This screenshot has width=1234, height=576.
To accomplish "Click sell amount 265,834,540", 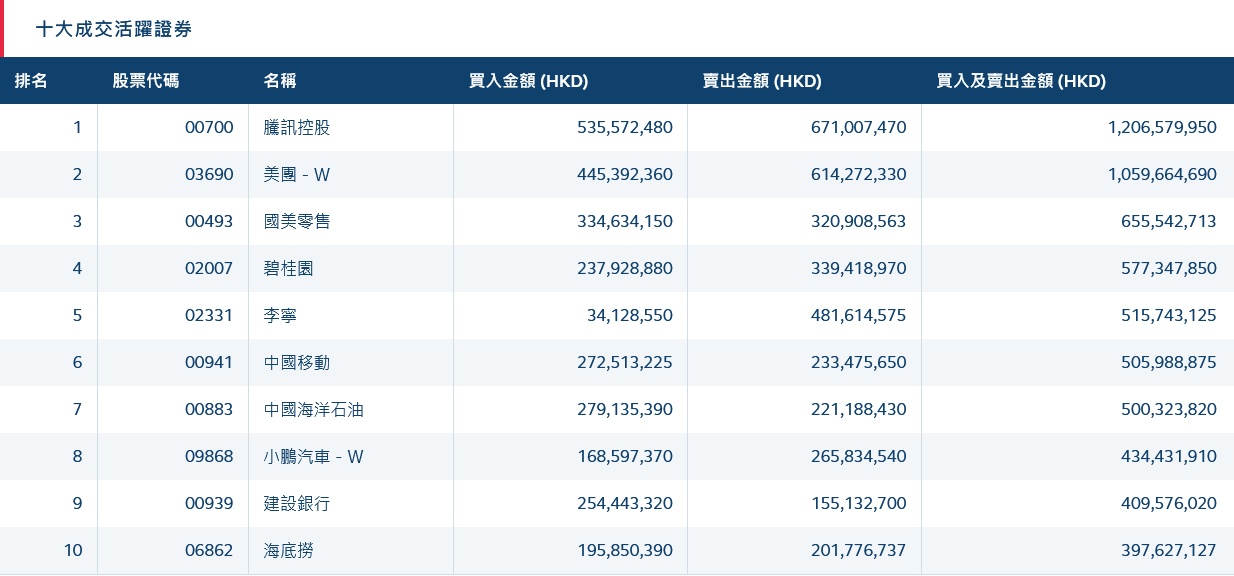I will 859,456.
